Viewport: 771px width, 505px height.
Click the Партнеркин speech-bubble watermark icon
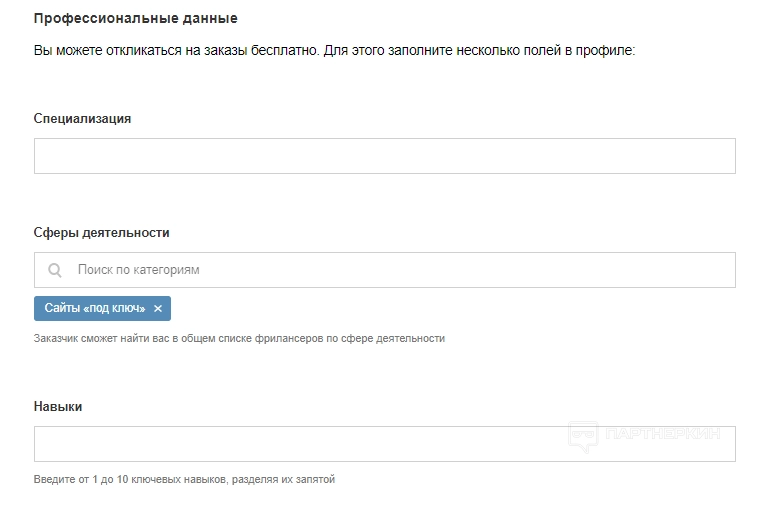click(x=582, y=435)
